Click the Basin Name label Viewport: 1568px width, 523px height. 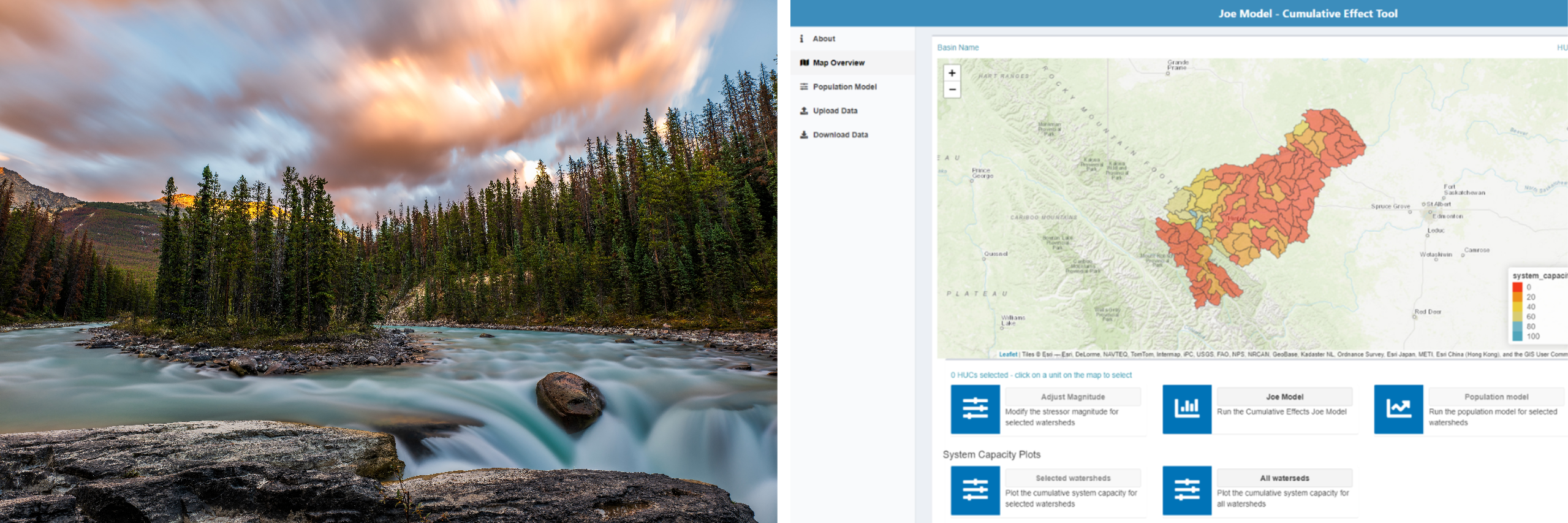[x=958, y=47]
